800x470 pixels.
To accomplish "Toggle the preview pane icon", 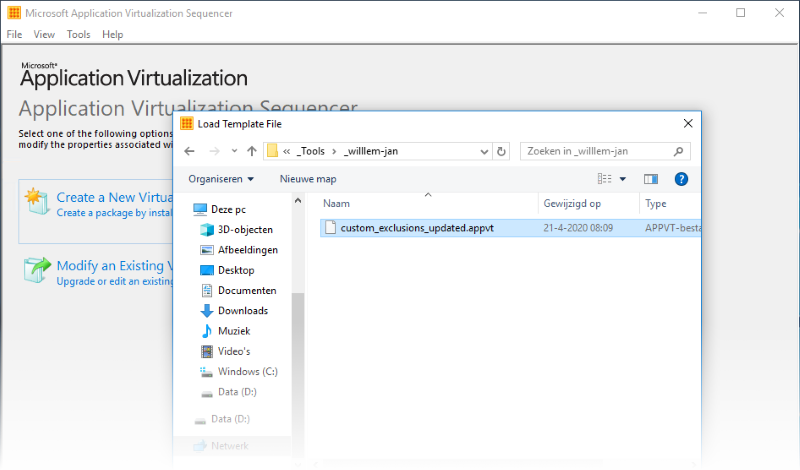I will click(651, 179).
